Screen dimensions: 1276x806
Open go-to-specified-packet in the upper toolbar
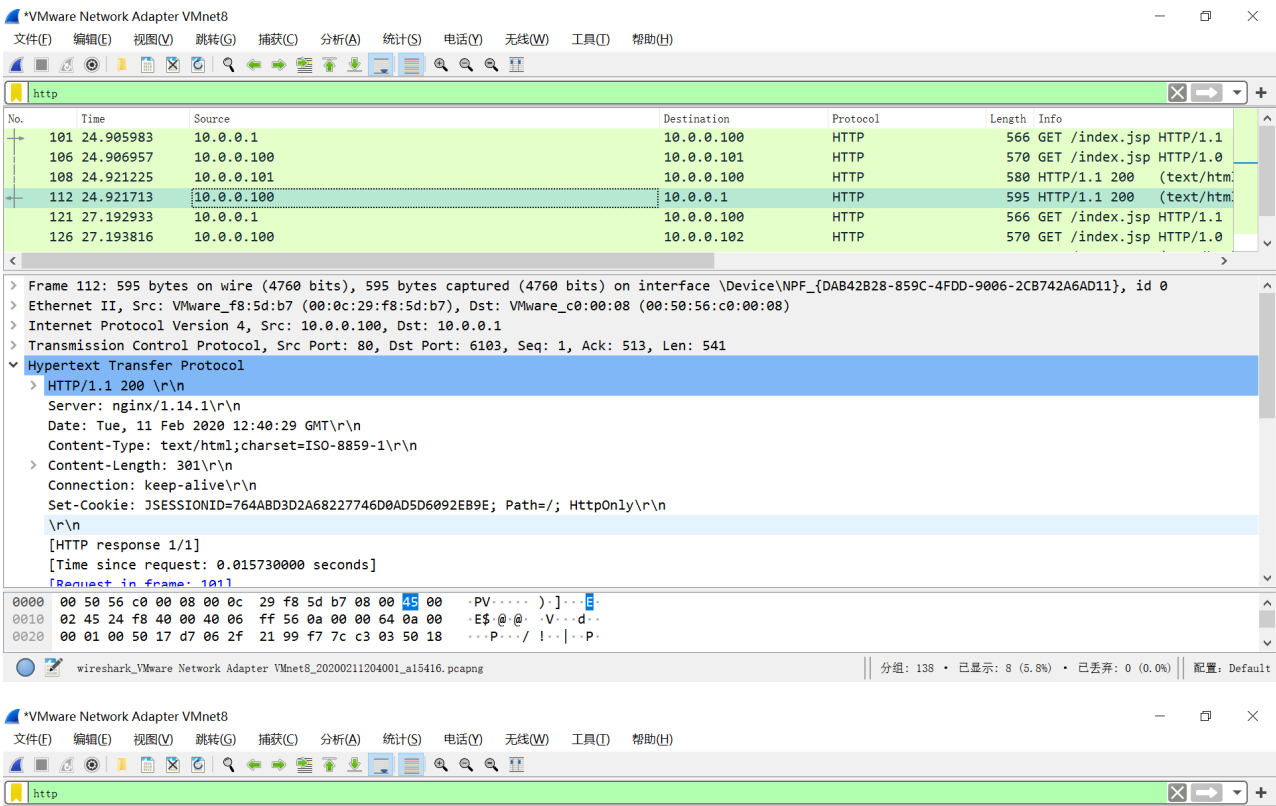[x=304, y=65]
